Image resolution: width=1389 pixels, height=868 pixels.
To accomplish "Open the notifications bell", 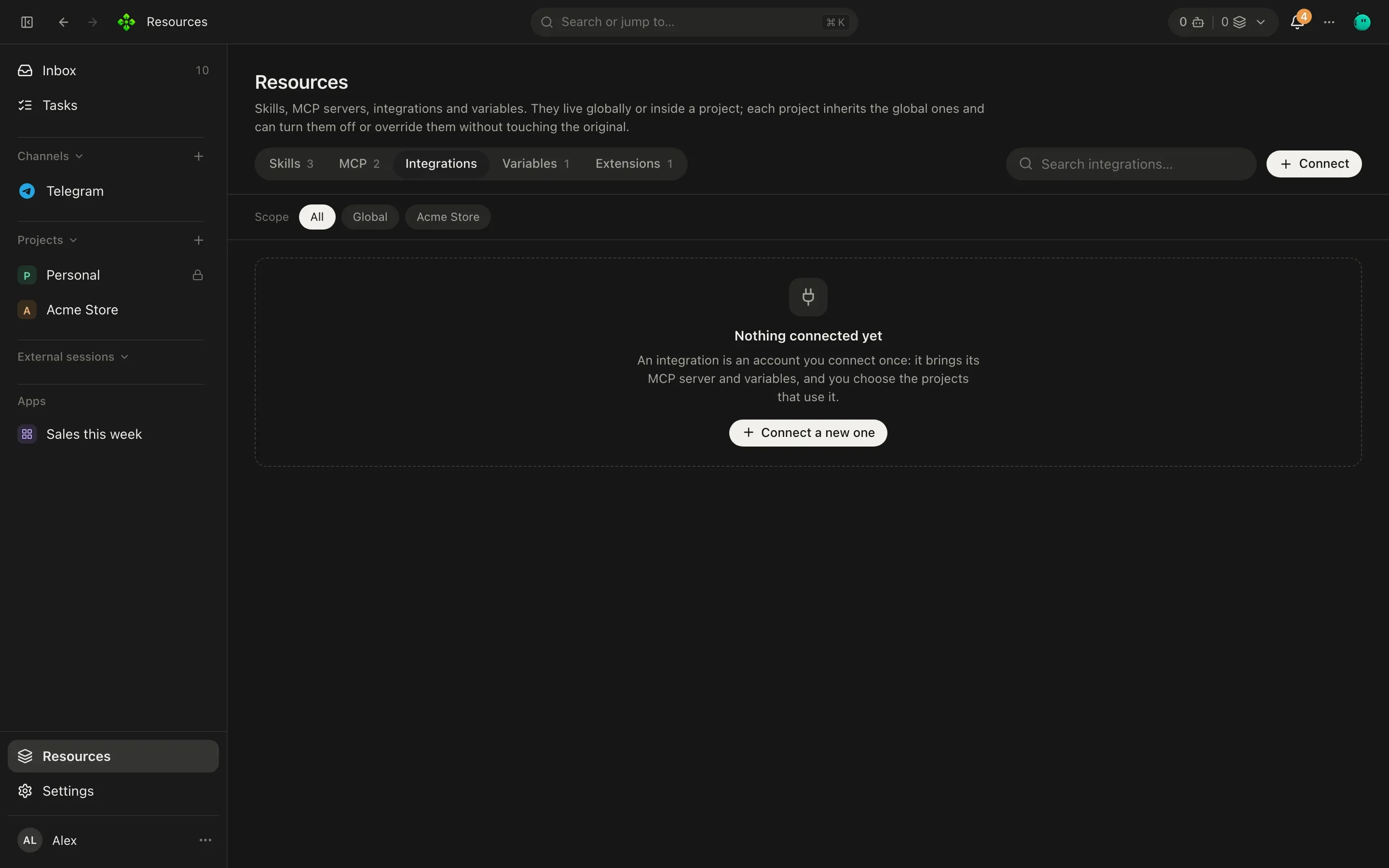I will [x=1297, y=22].
